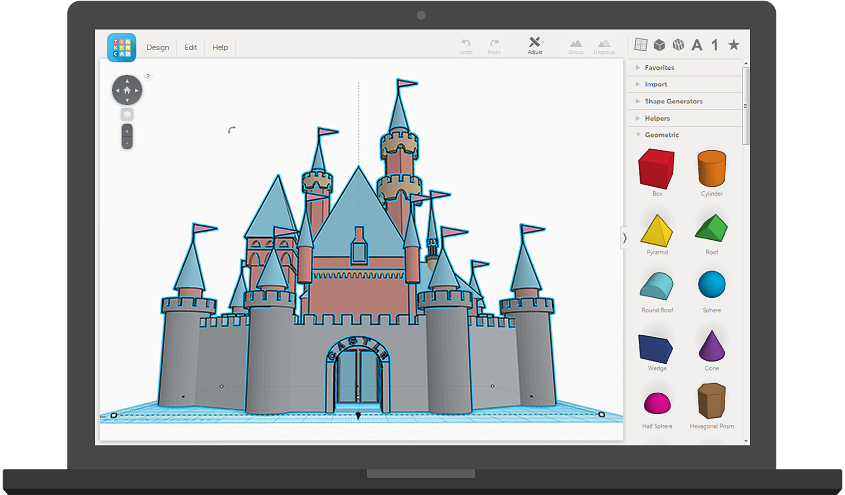
Task: Click the question mark help hint
Action: point(148,76)
